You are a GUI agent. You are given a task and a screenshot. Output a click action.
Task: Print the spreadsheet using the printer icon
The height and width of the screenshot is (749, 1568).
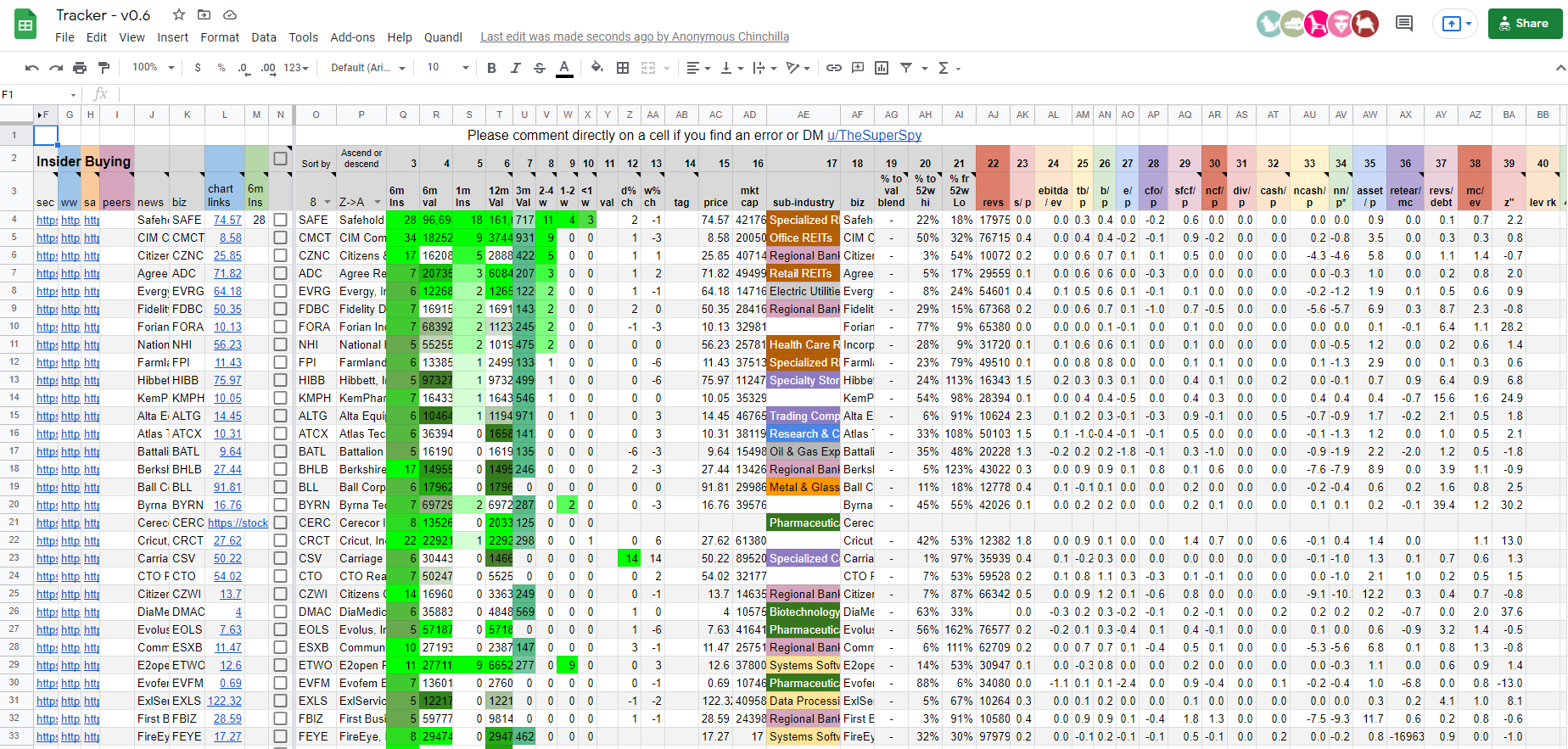80,68
